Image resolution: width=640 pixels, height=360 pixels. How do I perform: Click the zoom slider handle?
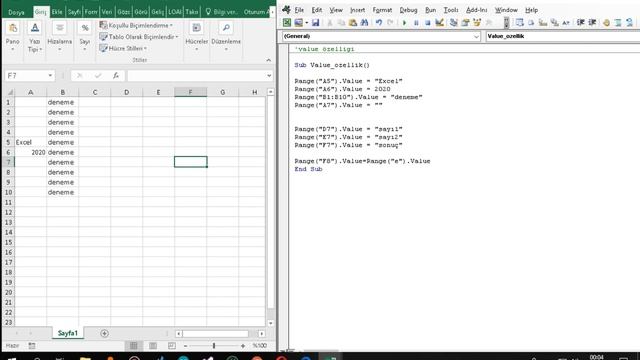pos(213,346)
